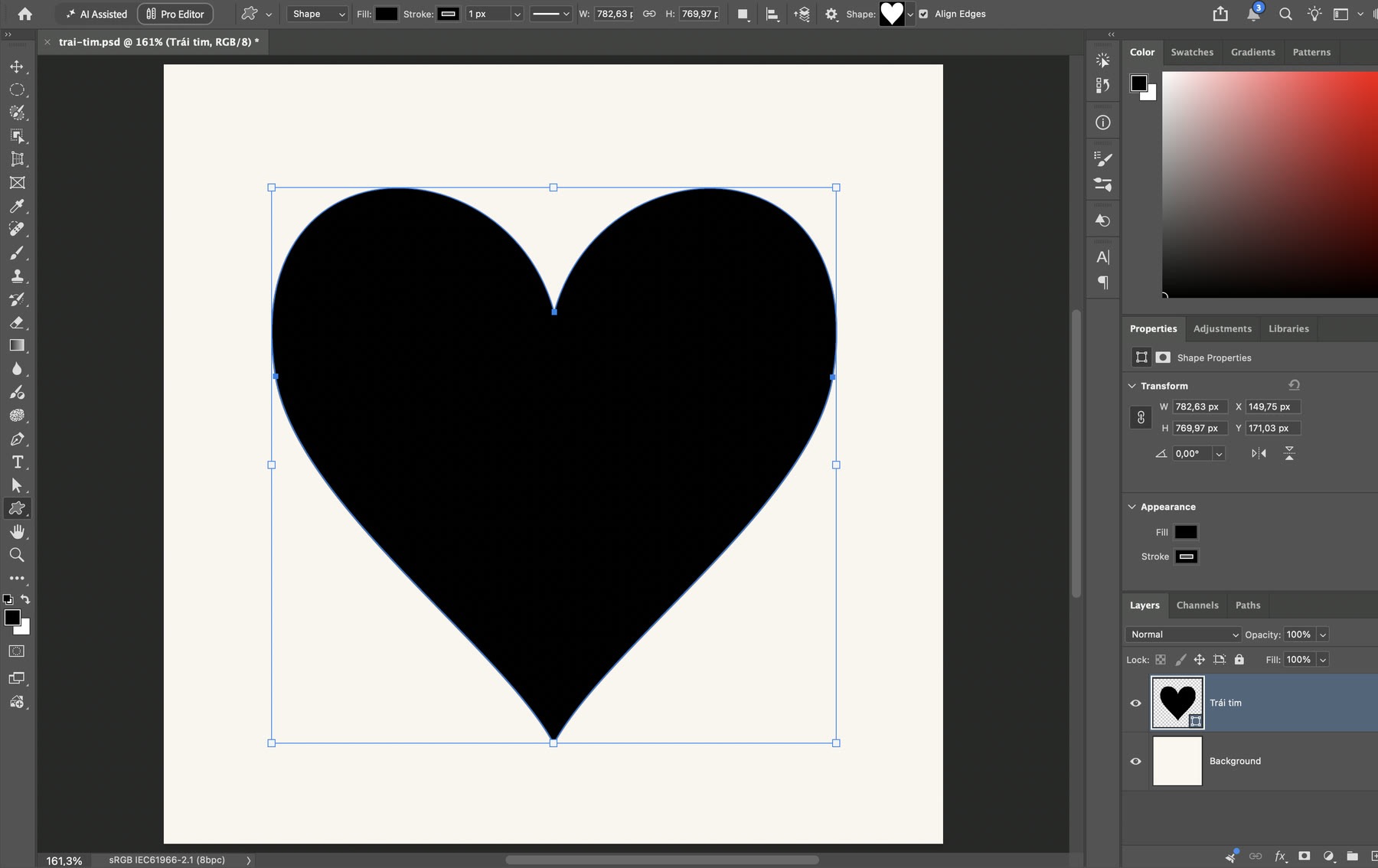Toggle lock image pixels
This screenshot has width=1378, height=868.
click(1180, 659)
